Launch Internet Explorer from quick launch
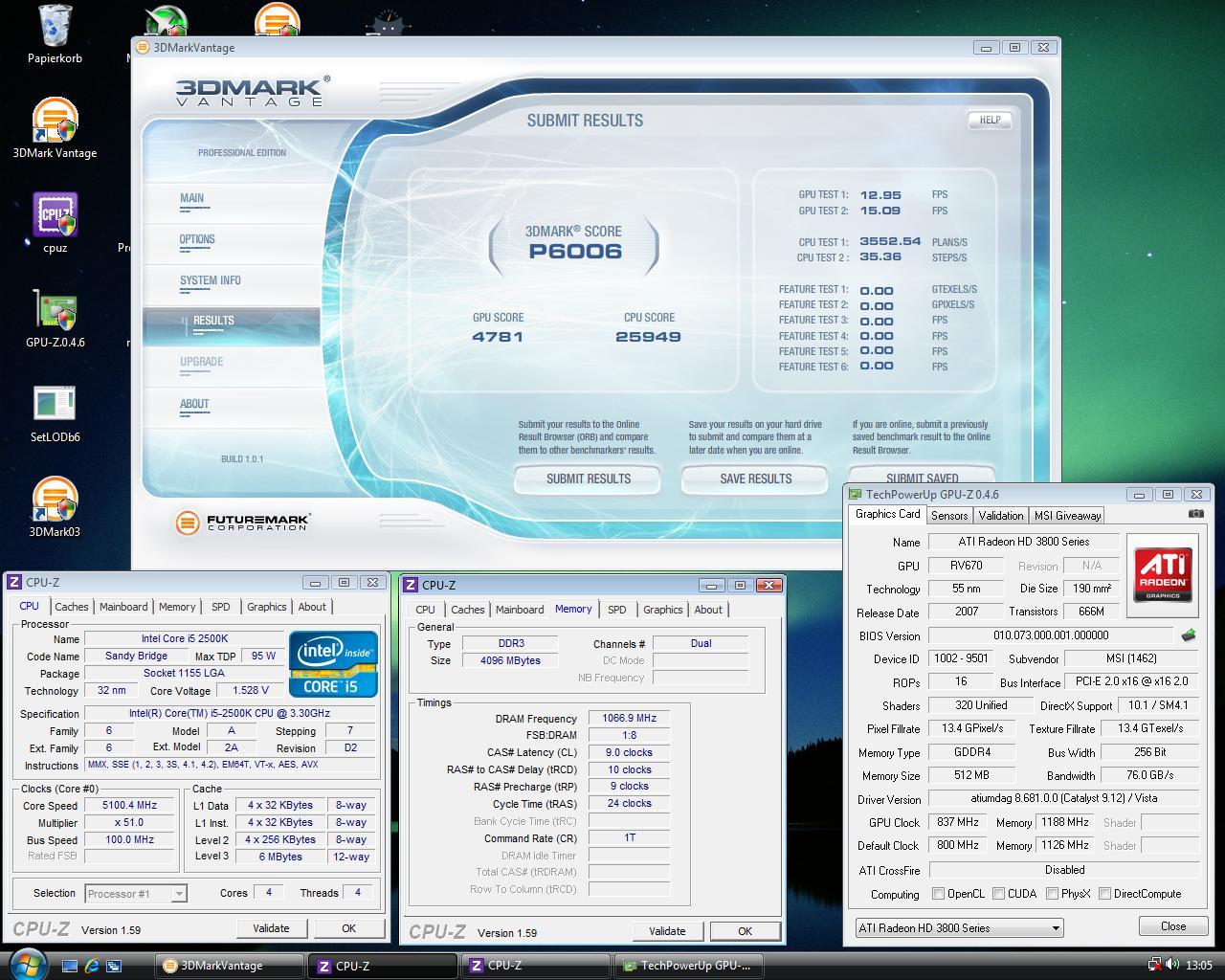Image resolution: width=1225 pixels, height=980 pixels. (92, 966)
